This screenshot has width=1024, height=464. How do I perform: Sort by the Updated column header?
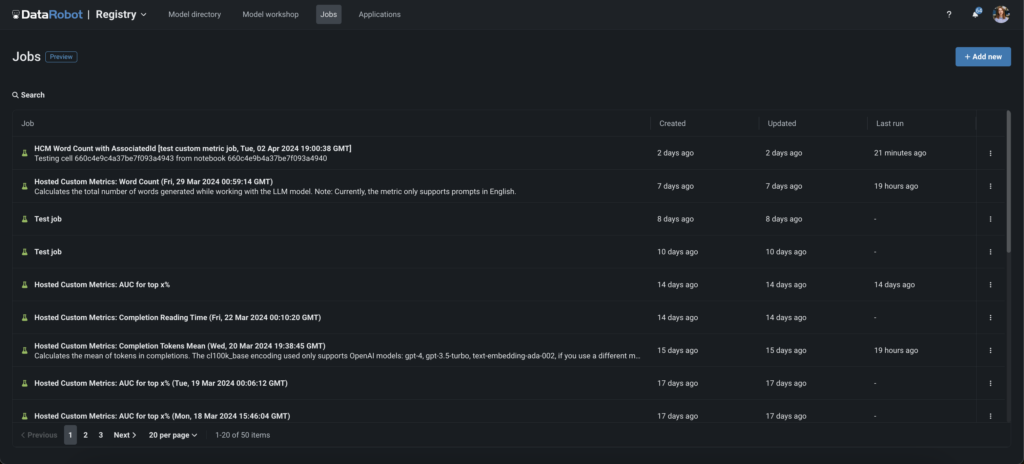click(782, 124)
